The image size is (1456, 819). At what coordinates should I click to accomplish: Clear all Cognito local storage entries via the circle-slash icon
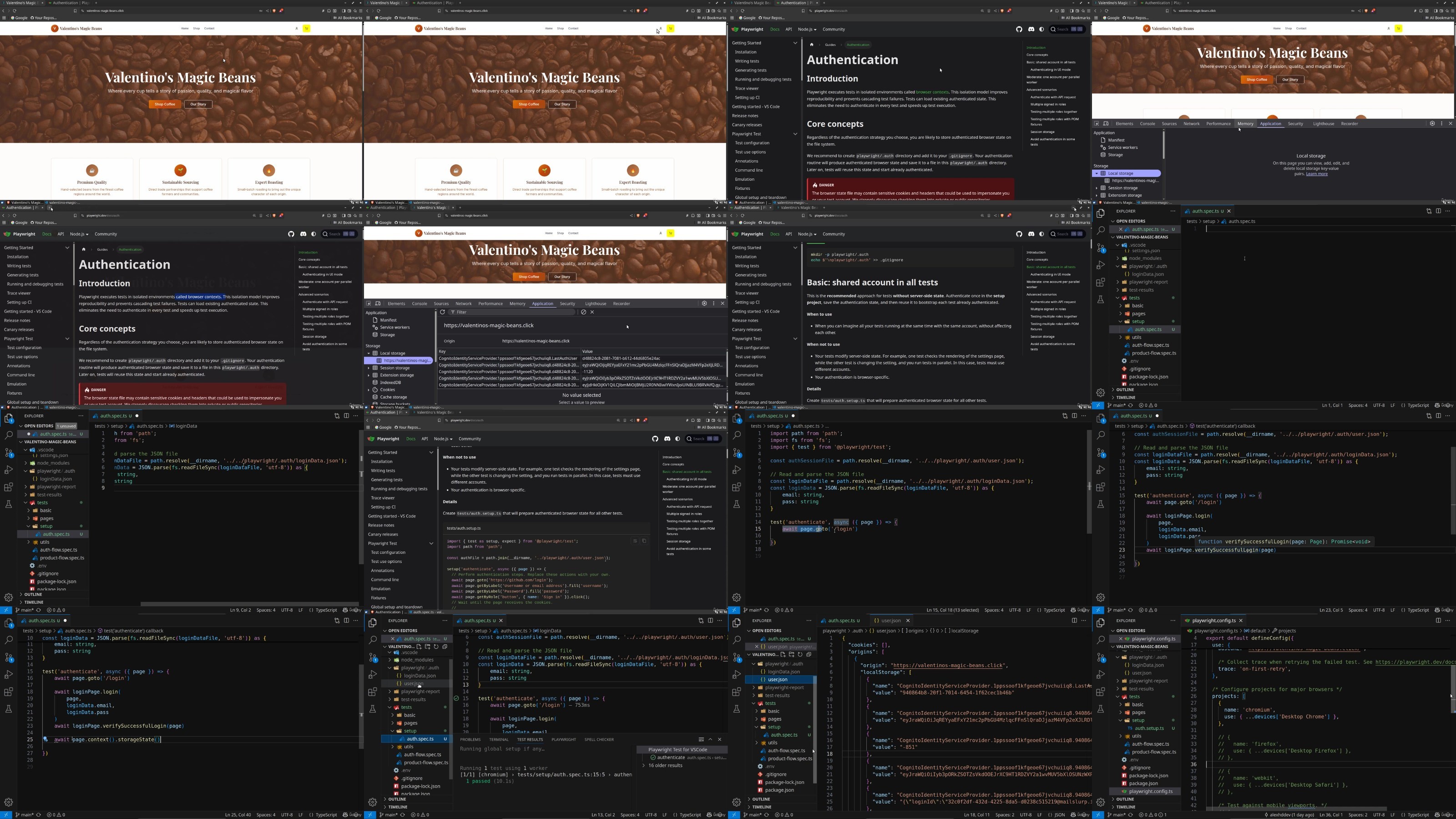[583, 312]
